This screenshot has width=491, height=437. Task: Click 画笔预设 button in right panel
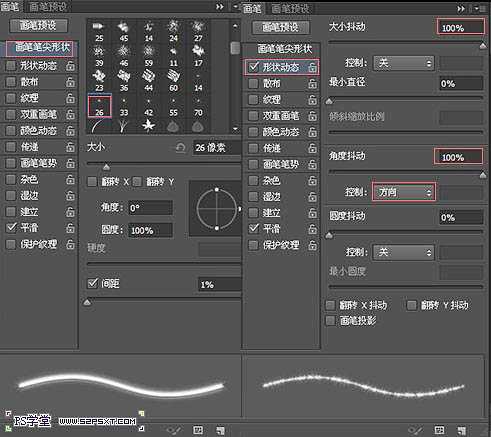pyautogui.click(x=281, y=27)
